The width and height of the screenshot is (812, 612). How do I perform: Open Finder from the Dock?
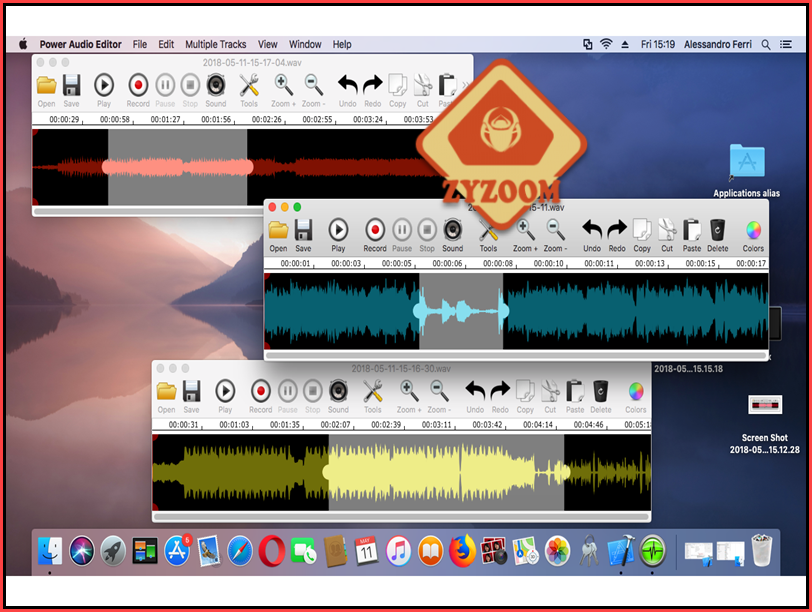50,551
